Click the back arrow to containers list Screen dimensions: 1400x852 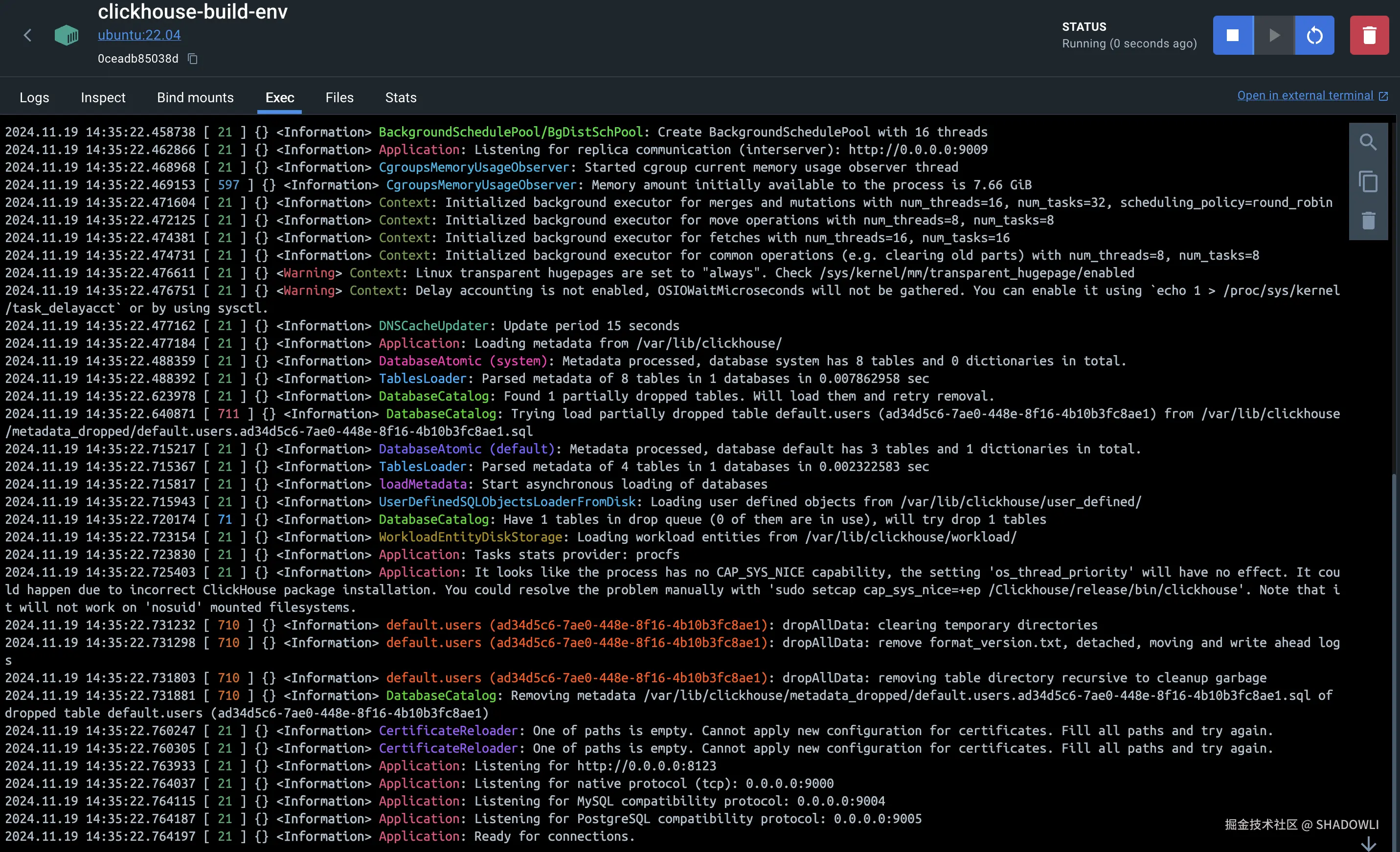(x=27, y=35)
